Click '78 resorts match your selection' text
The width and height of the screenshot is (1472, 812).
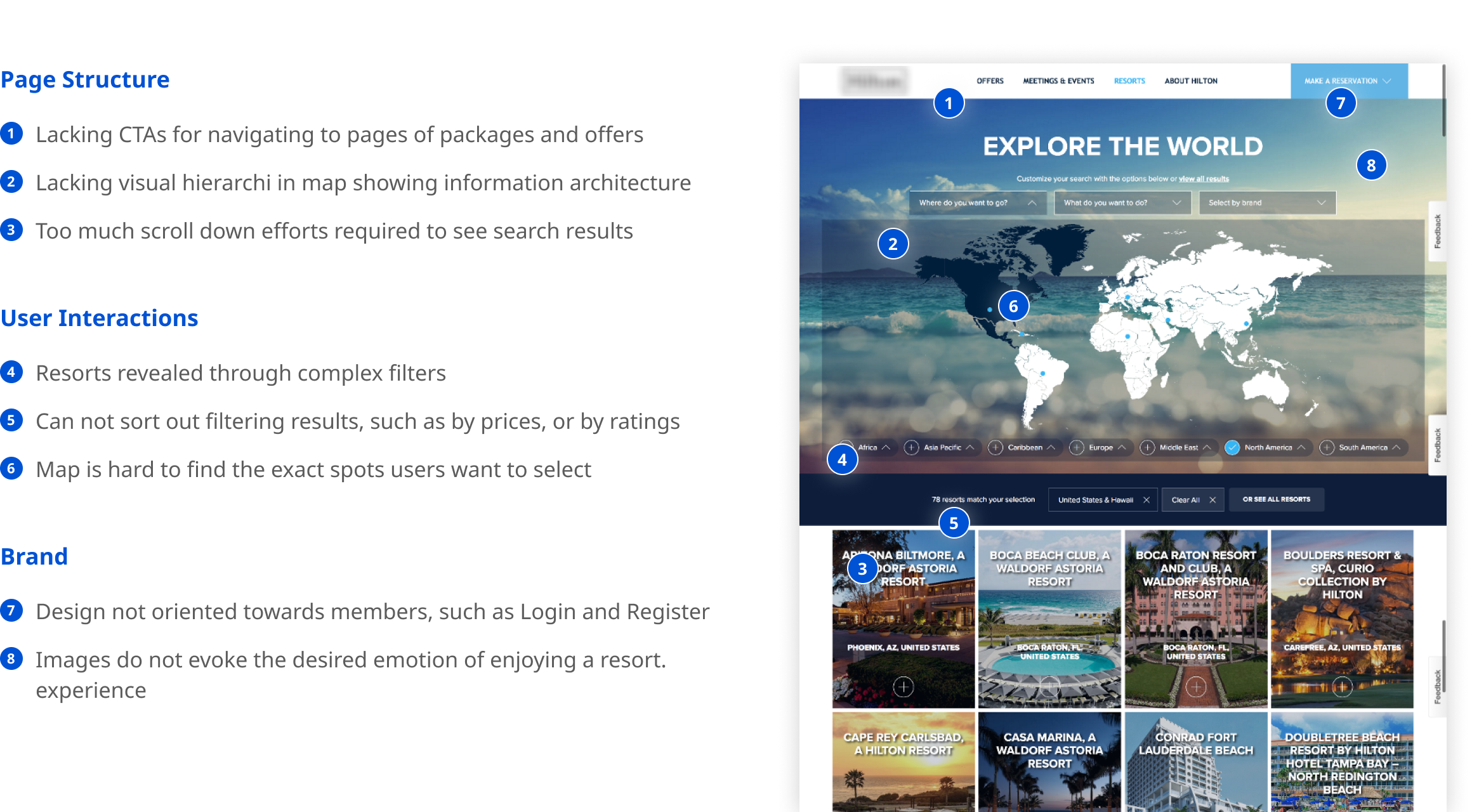click(983, 500)
